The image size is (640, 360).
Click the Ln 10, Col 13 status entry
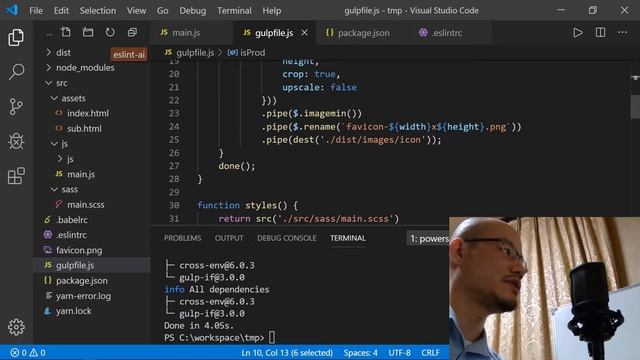(287, 353)
